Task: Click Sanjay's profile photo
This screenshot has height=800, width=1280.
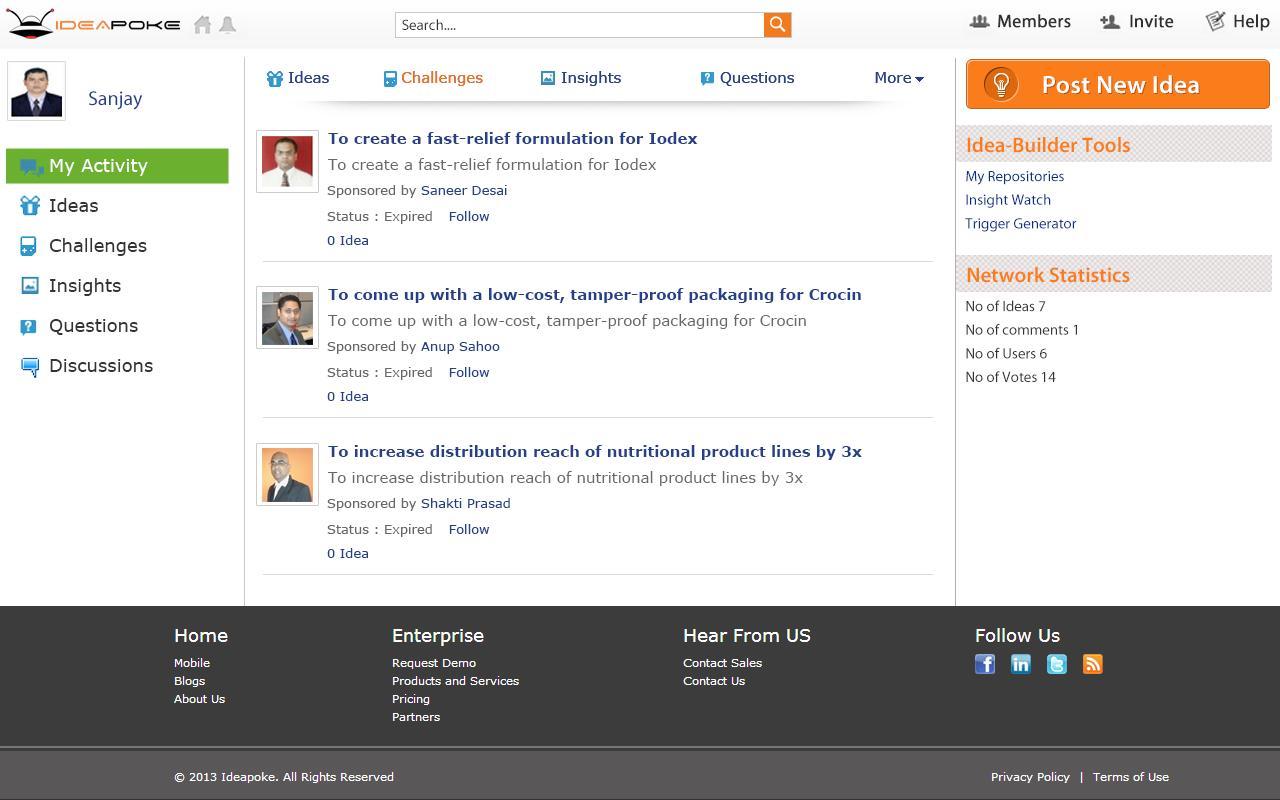Action: click(37, 91)
